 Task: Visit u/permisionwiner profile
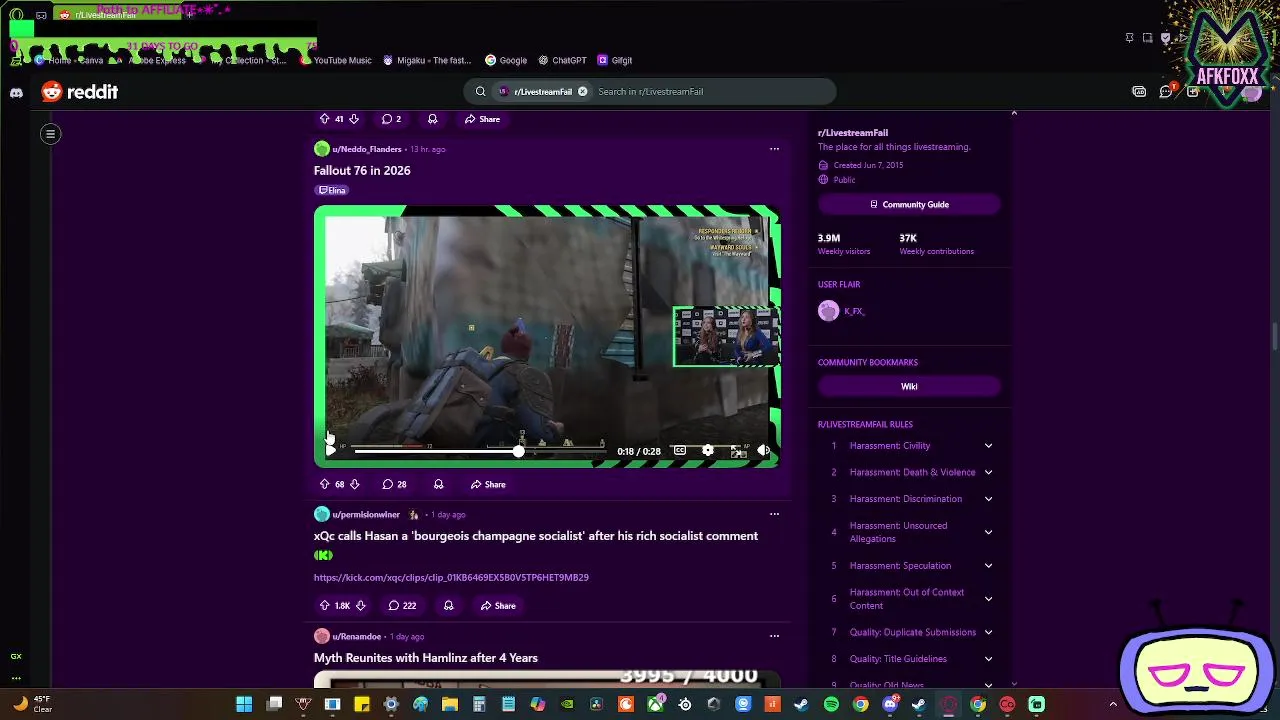click(366, 514)
